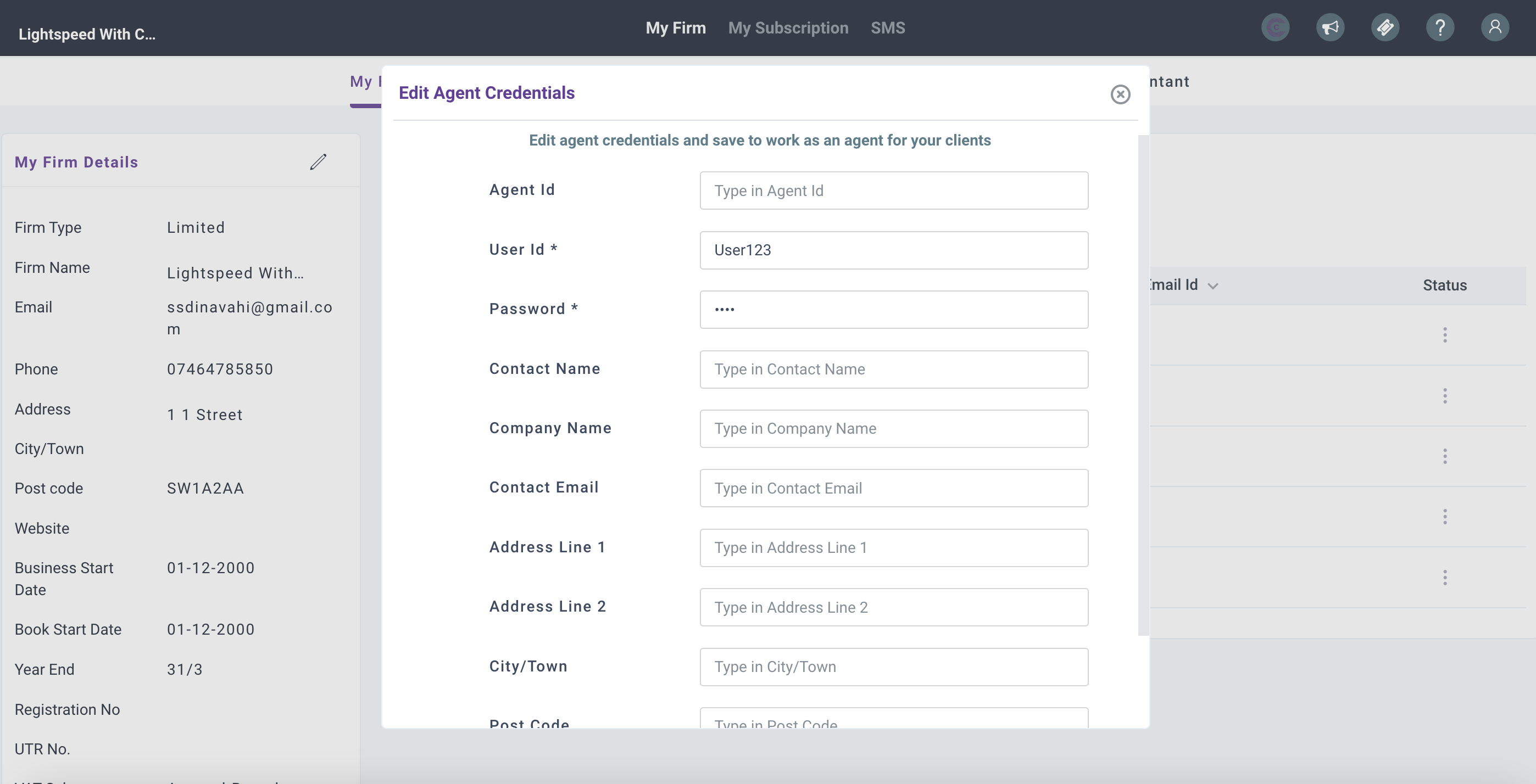Expand the Email Id column sort chevron
1536x784 pixels.
[x=1212, y=286]
